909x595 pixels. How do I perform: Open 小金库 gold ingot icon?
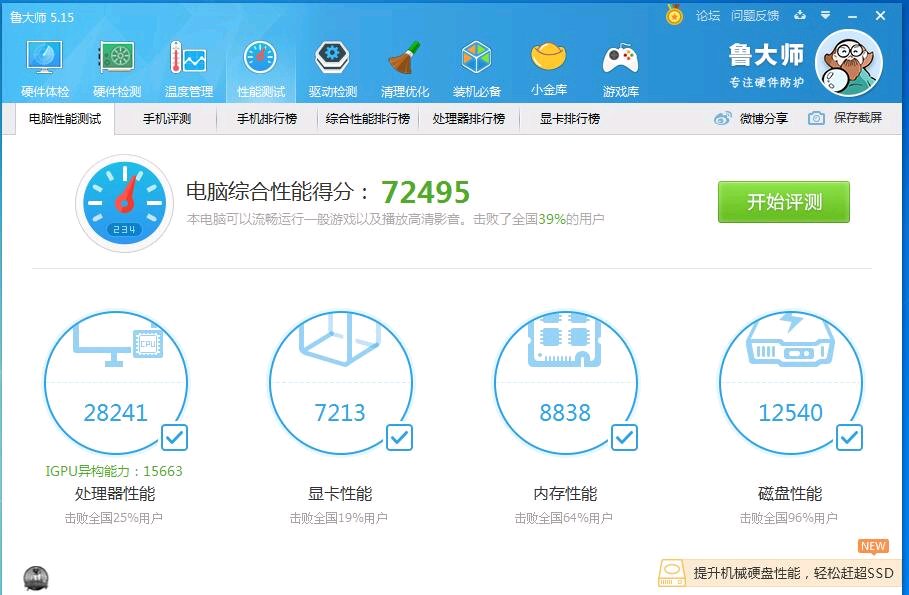coord(548,70)
